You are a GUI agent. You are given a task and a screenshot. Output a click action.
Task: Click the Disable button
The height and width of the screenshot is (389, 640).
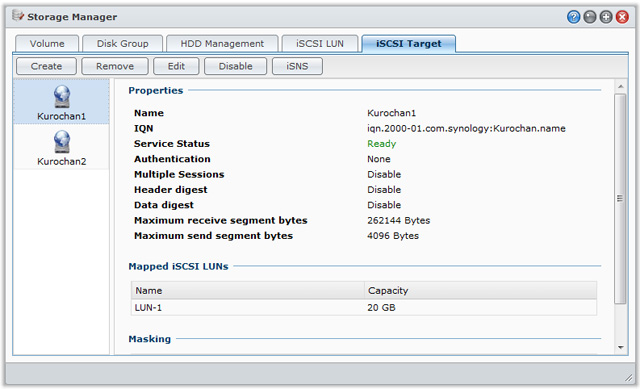[236, 66]
